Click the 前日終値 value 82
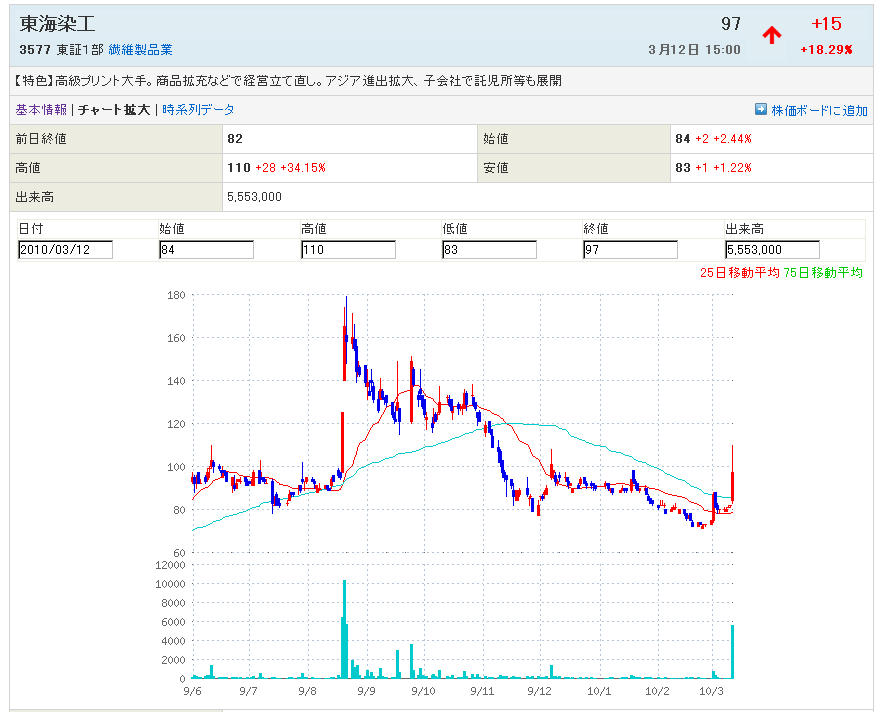The width and height of the screenshot is (880, 712). pyautogui.click(x=235, y=139)
